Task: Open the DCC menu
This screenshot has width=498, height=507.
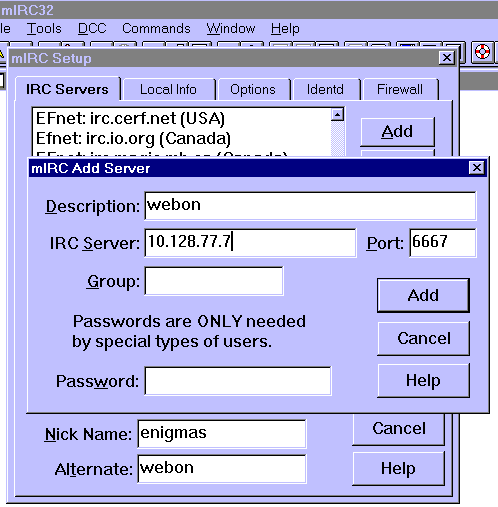Action: [x=92, y=29]
